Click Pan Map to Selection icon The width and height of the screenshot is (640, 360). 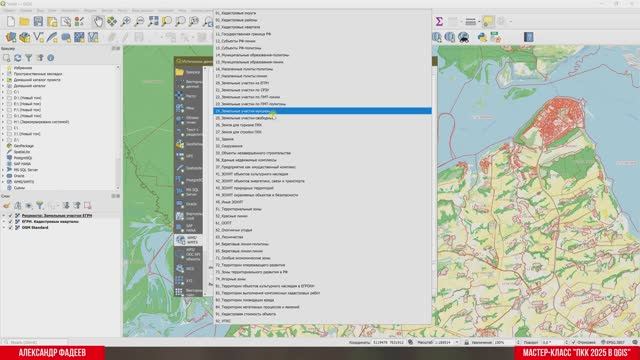(x=112, y=22)
